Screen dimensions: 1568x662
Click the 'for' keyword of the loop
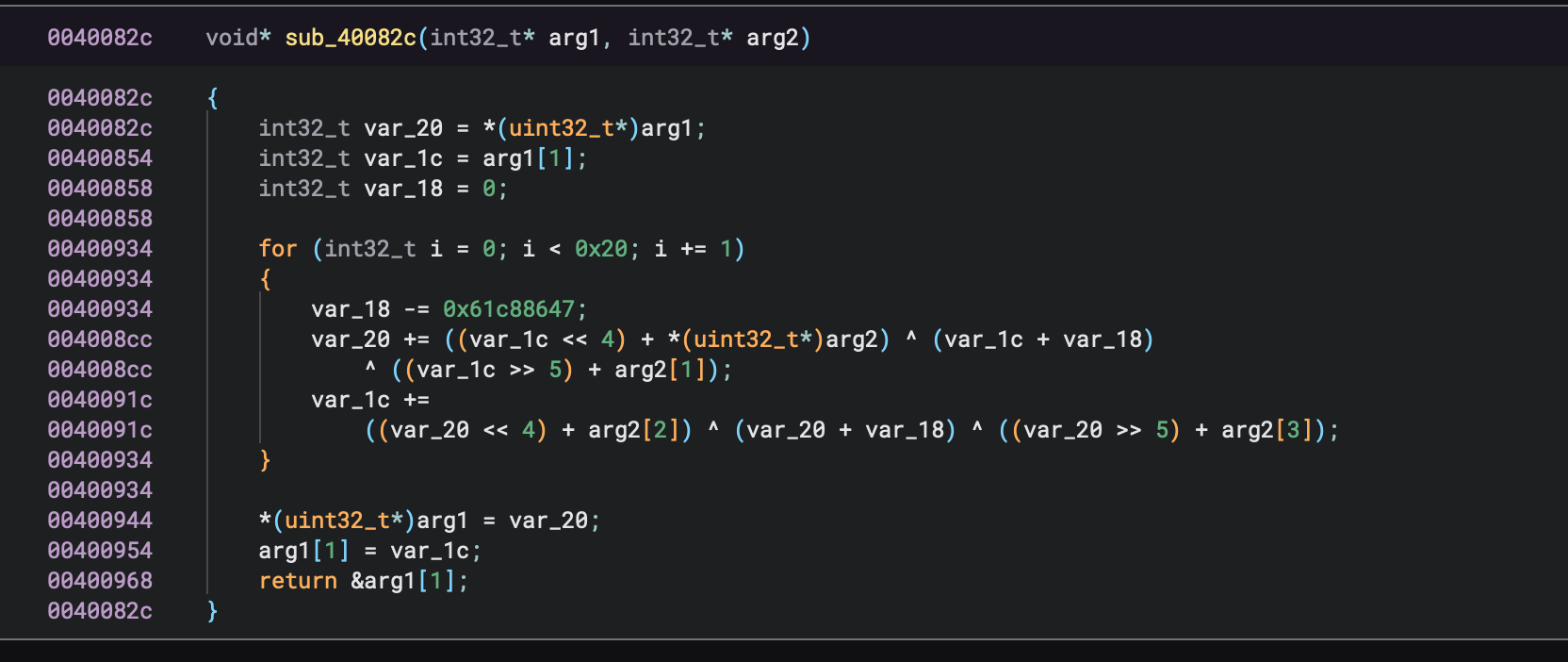coord(278,249)
